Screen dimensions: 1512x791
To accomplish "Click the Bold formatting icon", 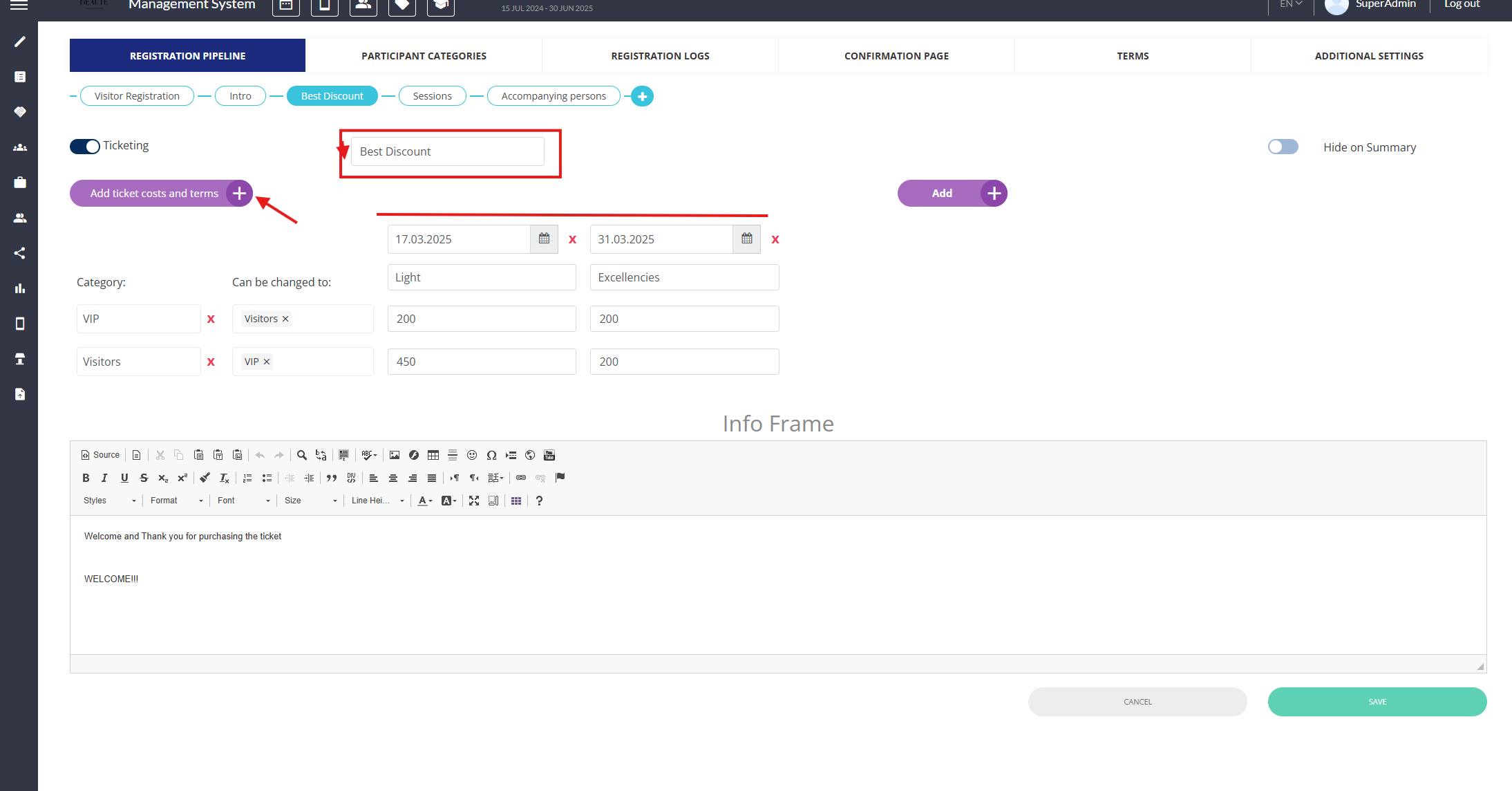I will pos(86,478).
